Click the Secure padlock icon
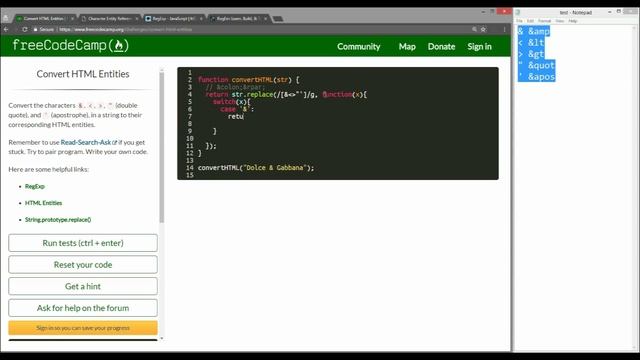Image resolution: width=640 pixels, height=360 pixels. click(x=36, y=29)
